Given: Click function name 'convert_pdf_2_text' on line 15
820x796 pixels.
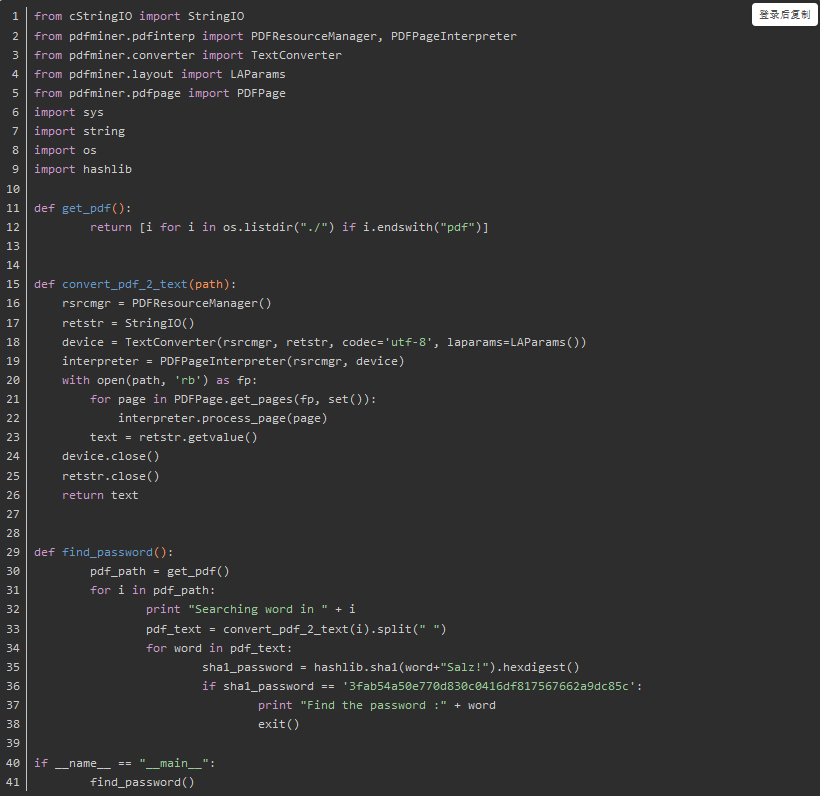Looking at the screenshot, I should [124, 284].
